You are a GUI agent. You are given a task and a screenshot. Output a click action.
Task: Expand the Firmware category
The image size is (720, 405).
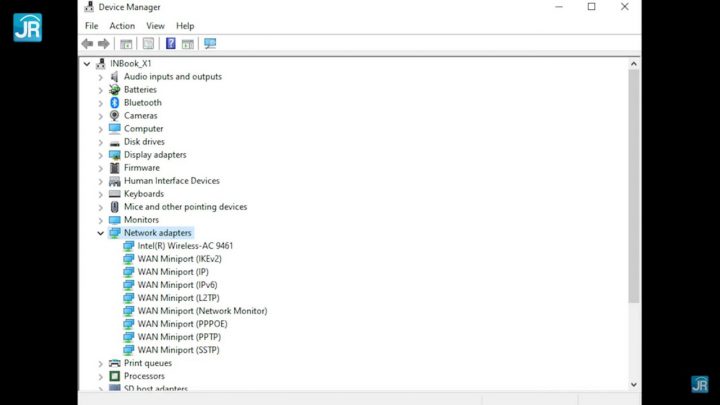point(101,169)
